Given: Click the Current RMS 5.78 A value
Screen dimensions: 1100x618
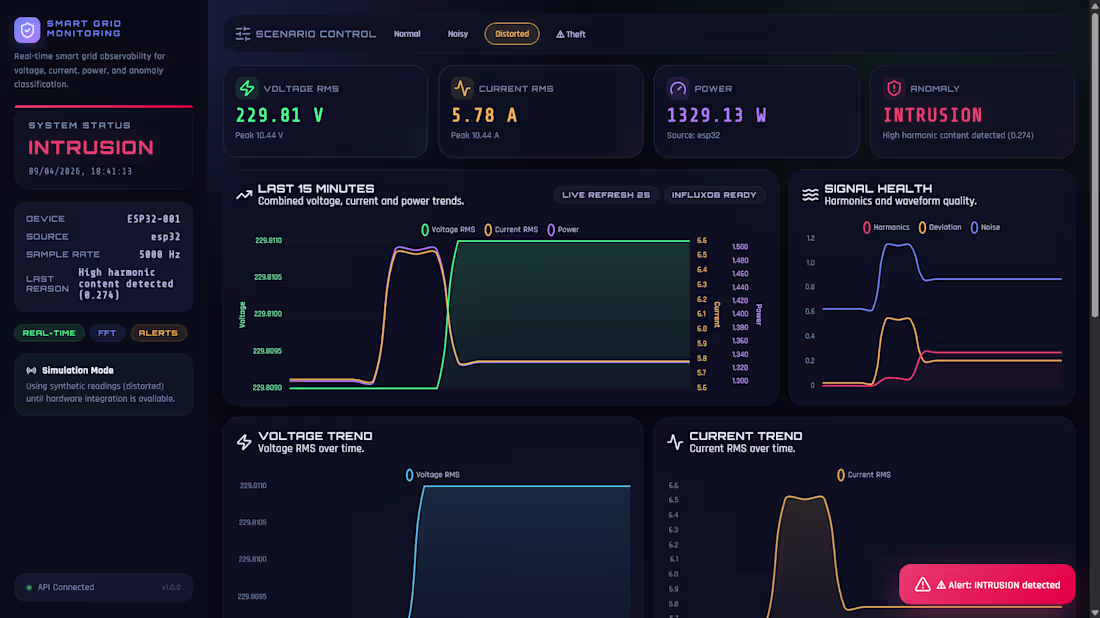Looking at the screenshot, I should [484, 115].
